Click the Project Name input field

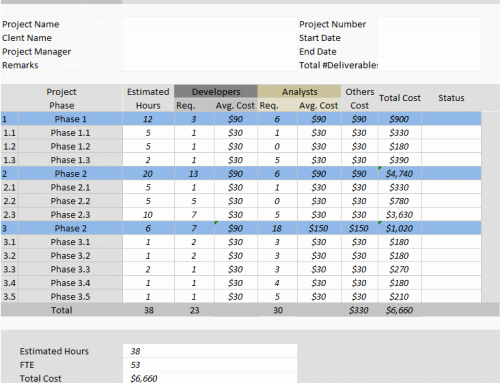click(x=210, y=24)
